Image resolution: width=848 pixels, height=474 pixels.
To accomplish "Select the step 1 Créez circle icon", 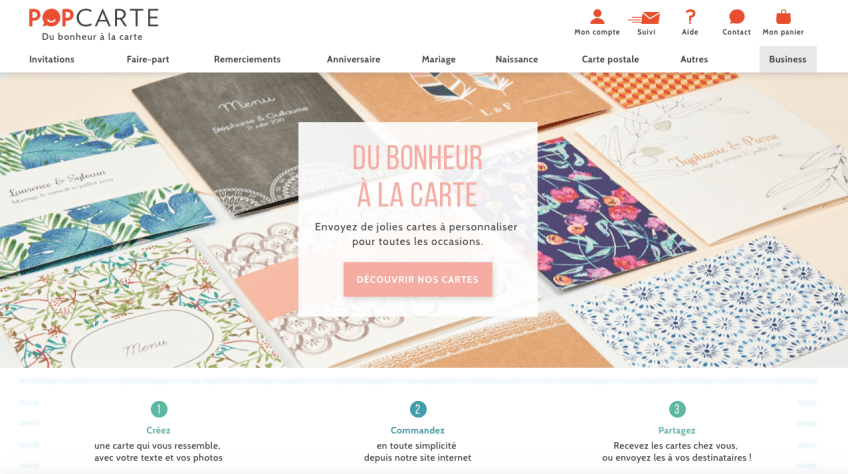I will (x=158, y=409).
